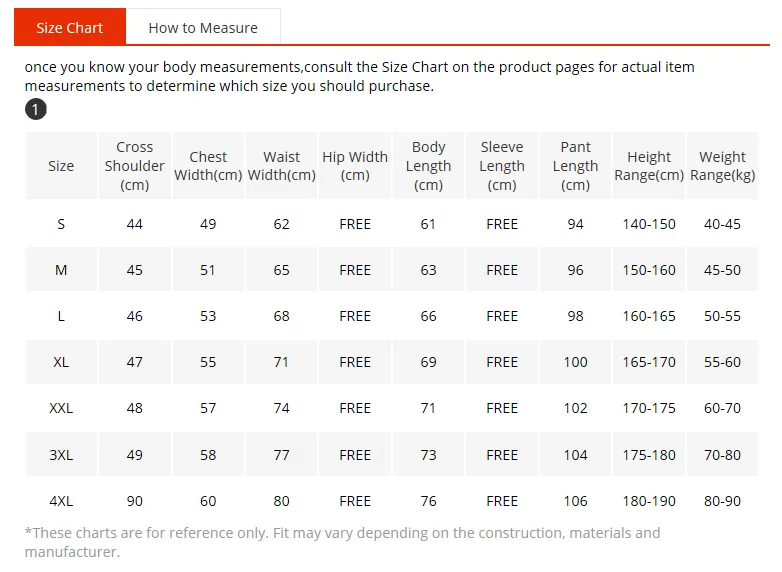Click the Body Length (cm) header
This screenshot has width=782, height=572.
[428, 166]
